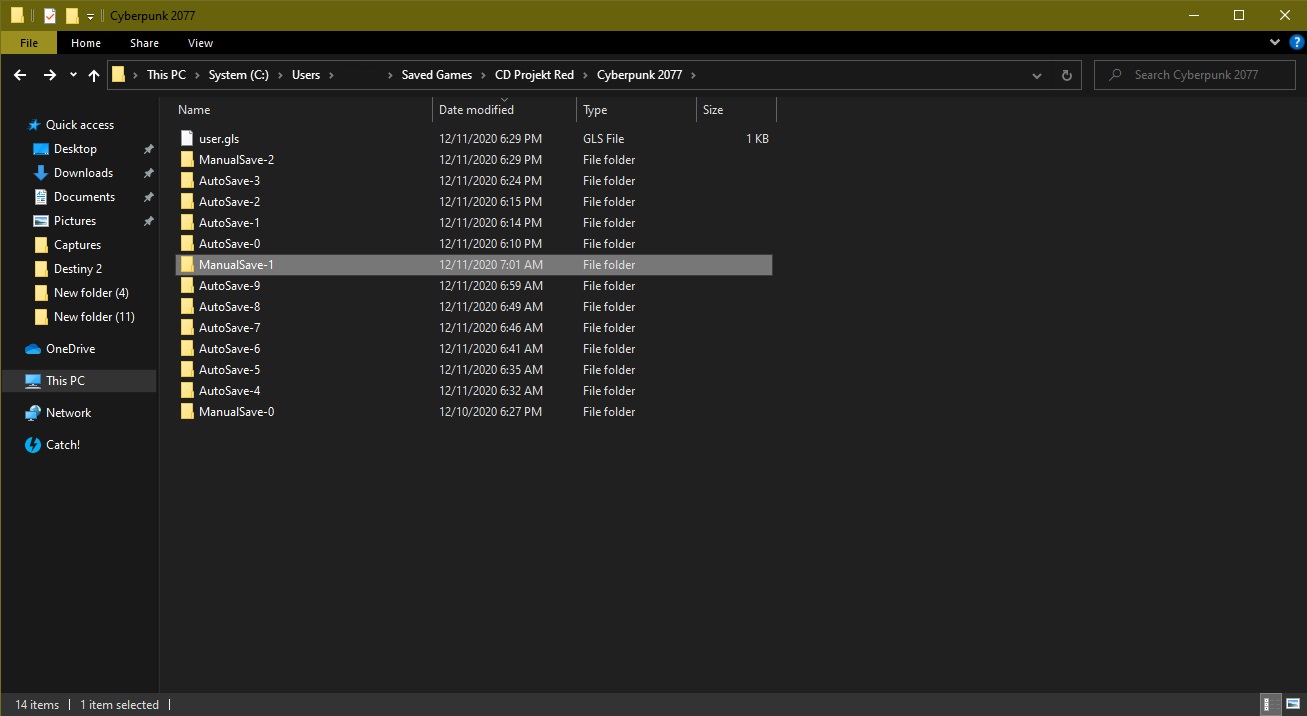Click the Properties icon in quick access toolbar
This screenshot has height=716, width=1307.
click(x=50, y=15)
